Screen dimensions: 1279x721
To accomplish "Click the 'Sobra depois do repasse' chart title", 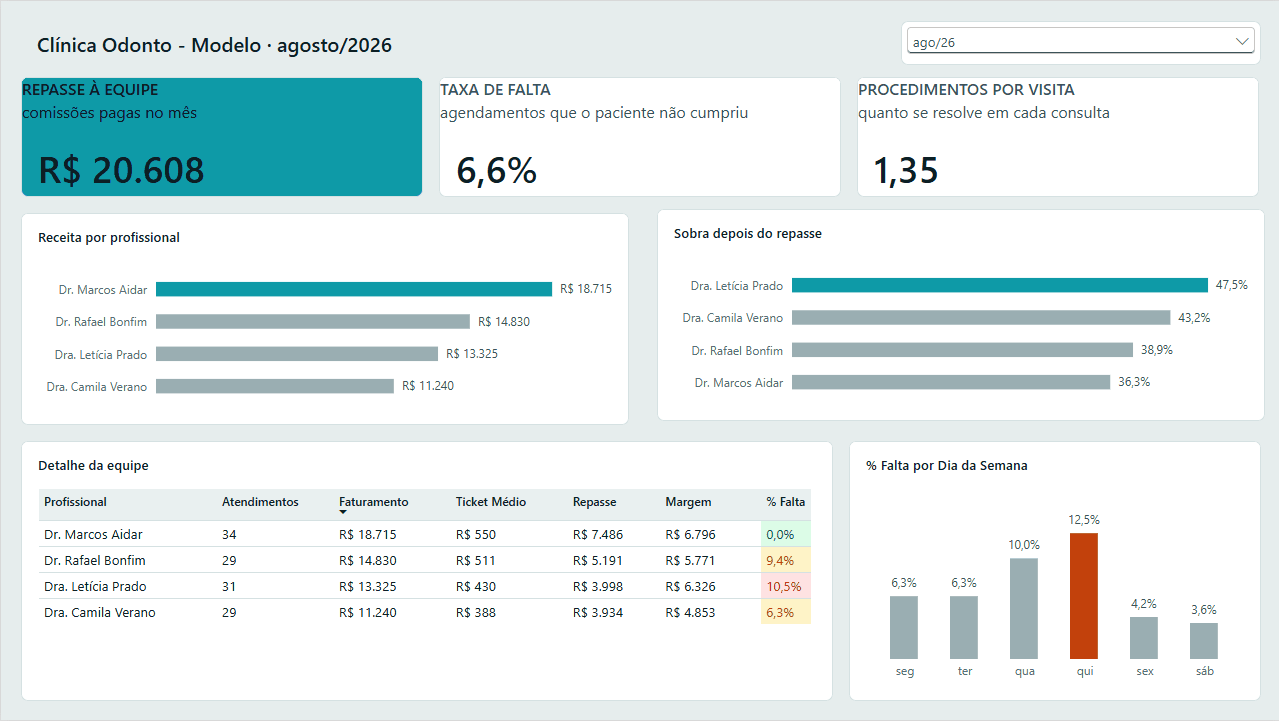I will [748, 234].
